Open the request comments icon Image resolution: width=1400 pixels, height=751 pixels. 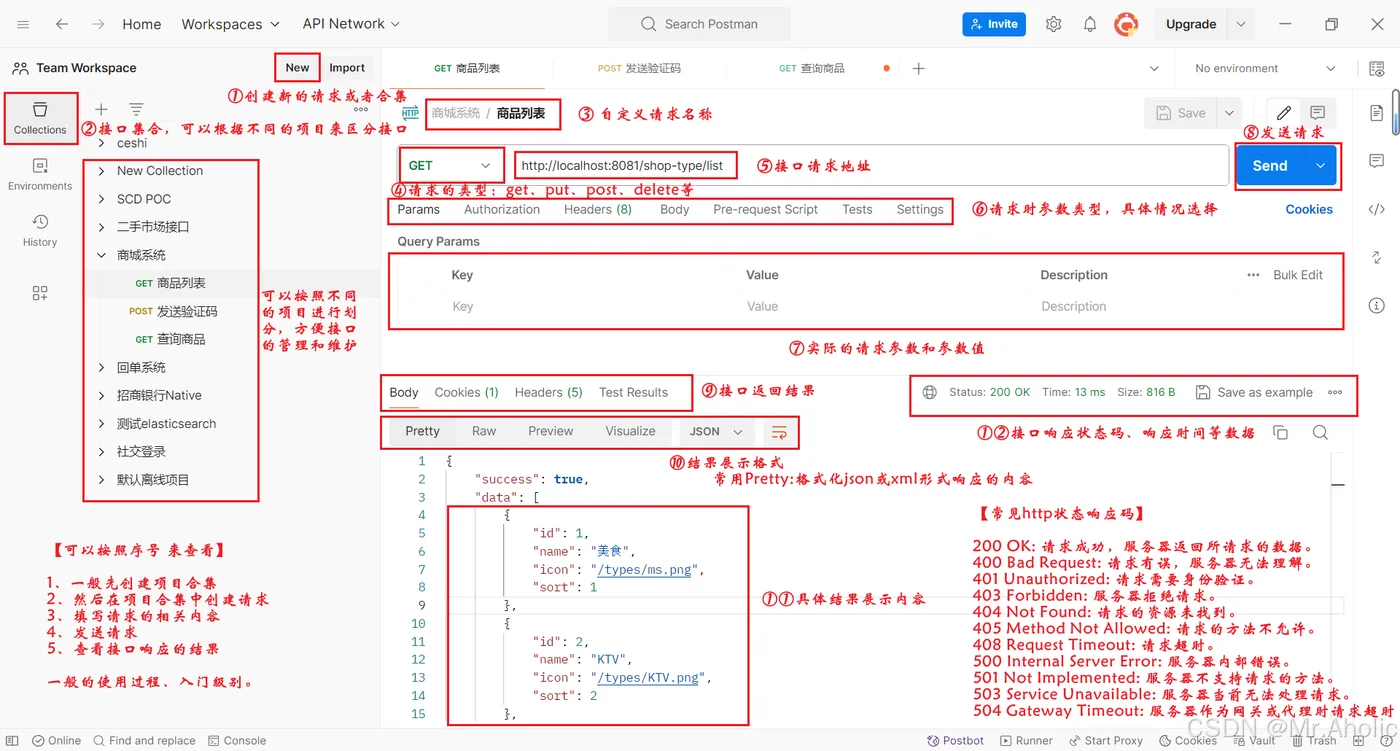(x=1317, y=113)
